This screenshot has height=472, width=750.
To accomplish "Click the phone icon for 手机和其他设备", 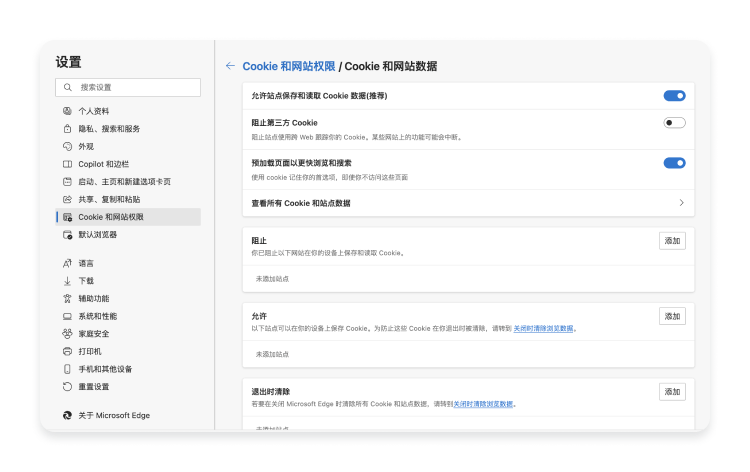I will 67,369.
